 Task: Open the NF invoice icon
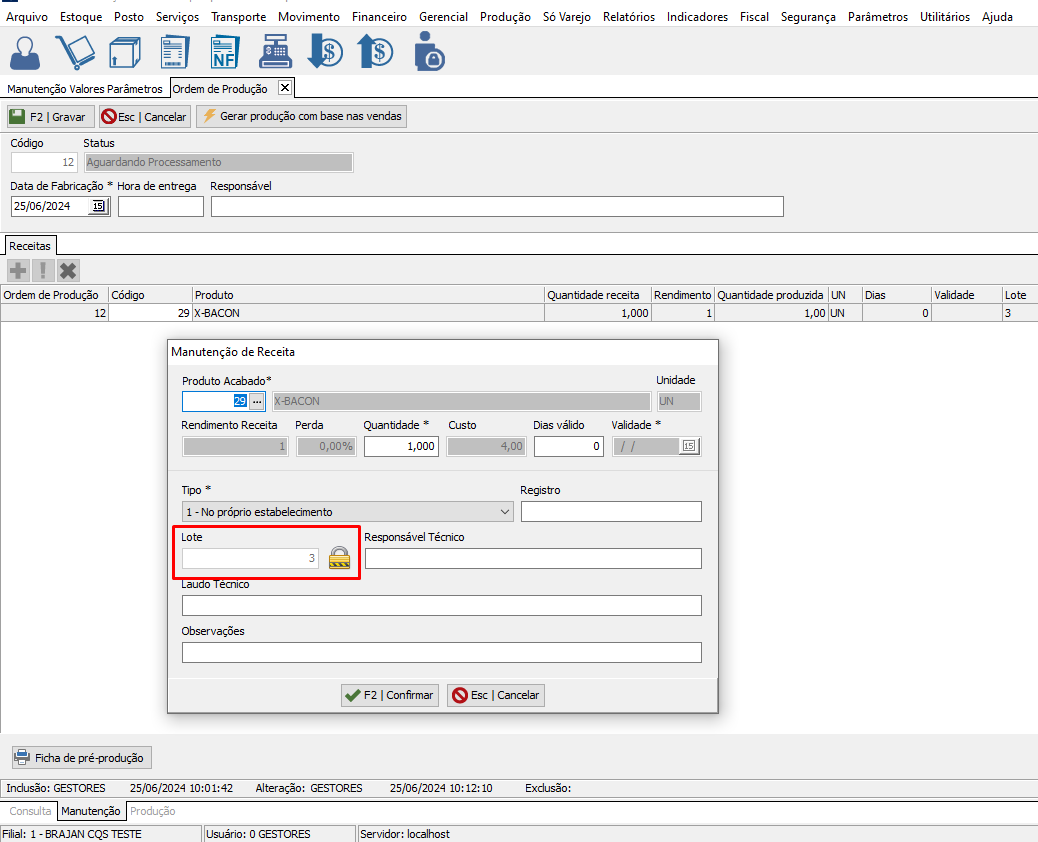click(226, 51)
